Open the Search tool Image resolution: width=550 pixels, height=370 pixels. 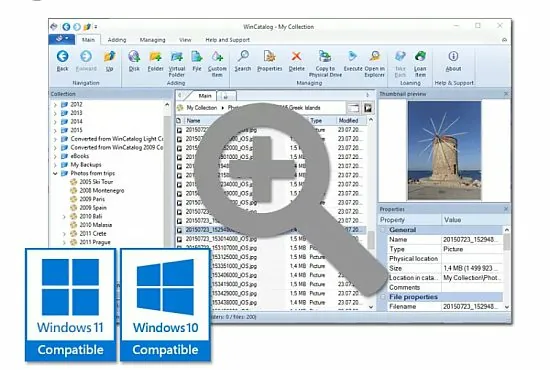[243, 60]
